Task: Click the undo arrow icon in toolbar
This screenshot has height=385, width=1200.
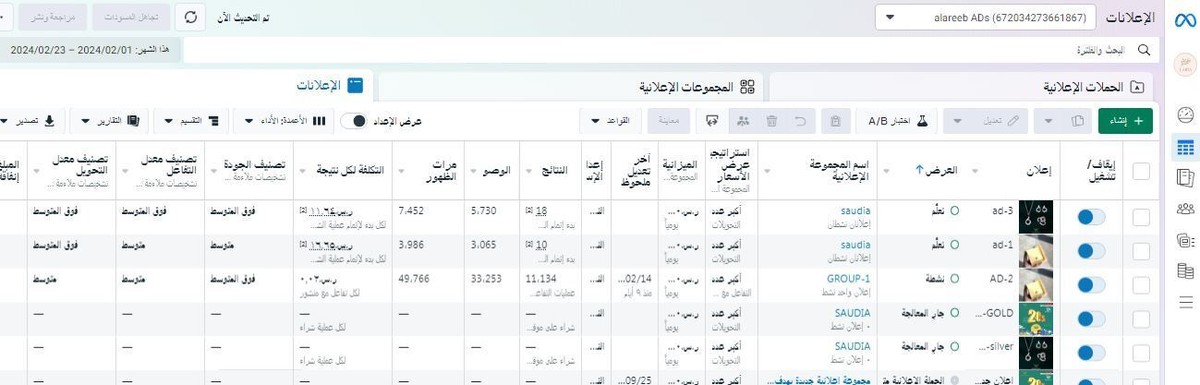Action: click(x=800, y=121)
